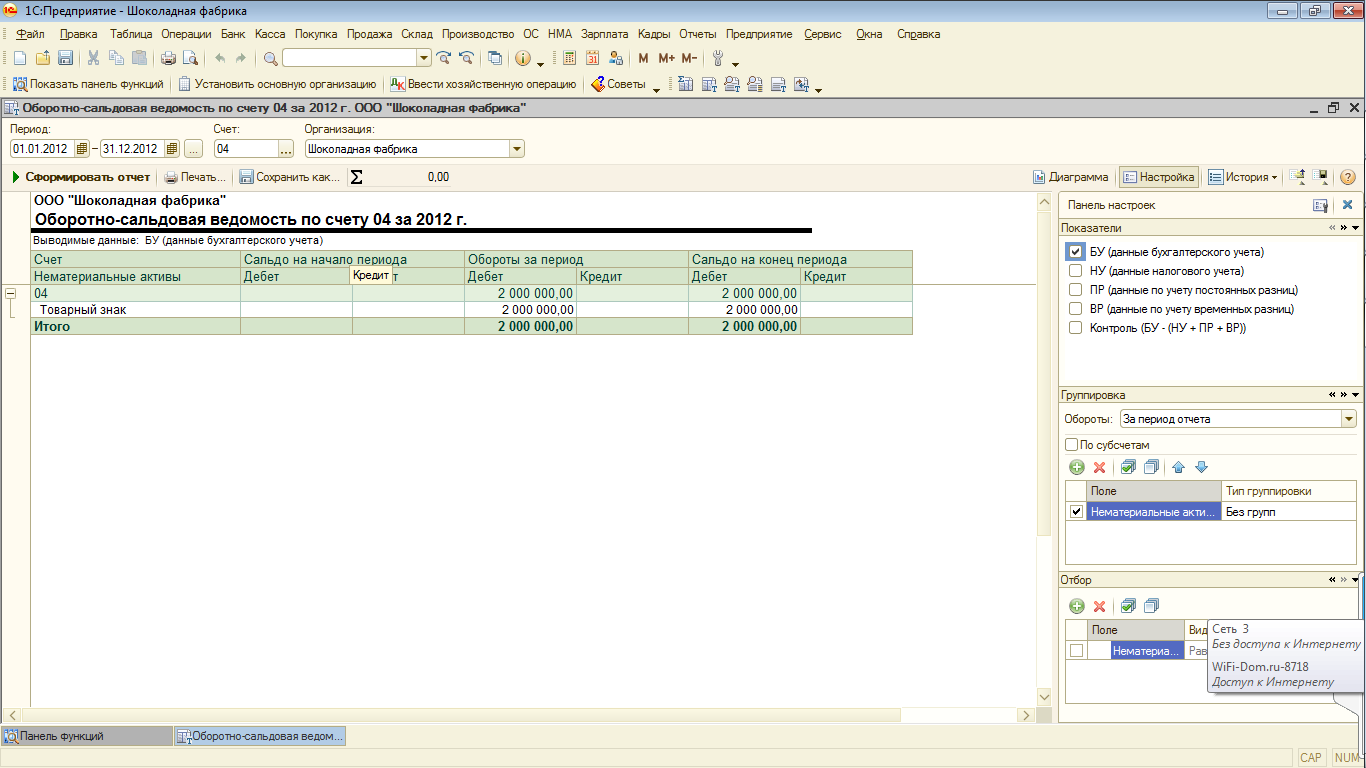Click the Open file folder icon
The height and width of the screenshot is (768, 1366).
click(x=42, y=58)
